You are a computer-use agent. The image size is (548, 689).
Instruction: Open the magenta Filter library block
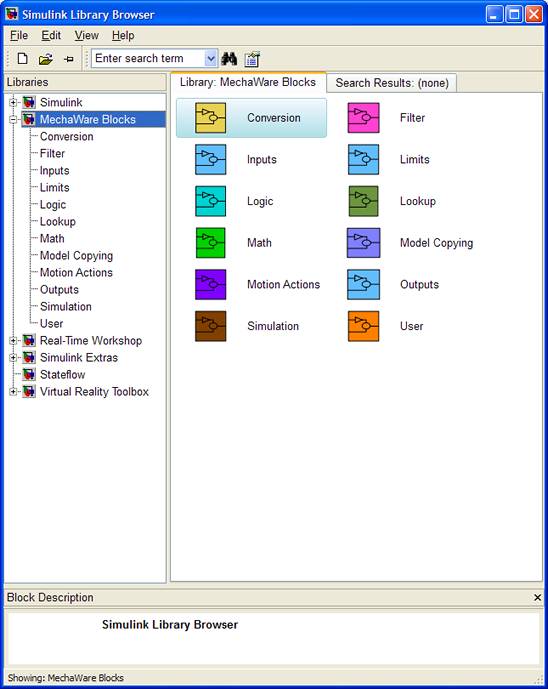363,118
